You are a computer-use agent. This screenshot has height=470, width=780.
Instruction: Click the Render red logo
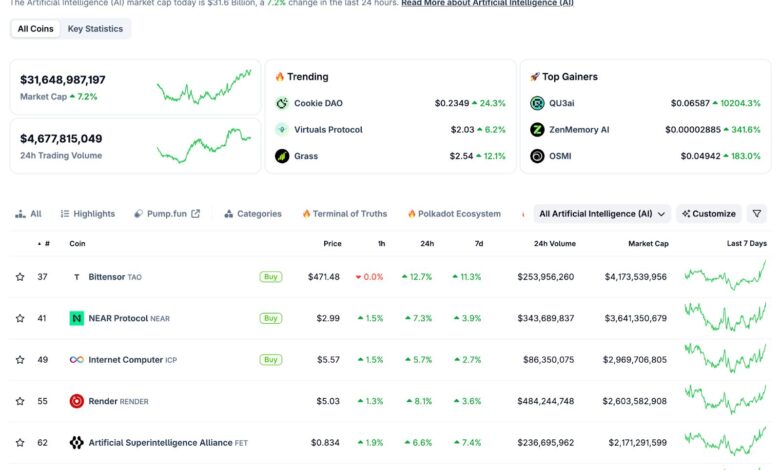[x=77, y=401]
